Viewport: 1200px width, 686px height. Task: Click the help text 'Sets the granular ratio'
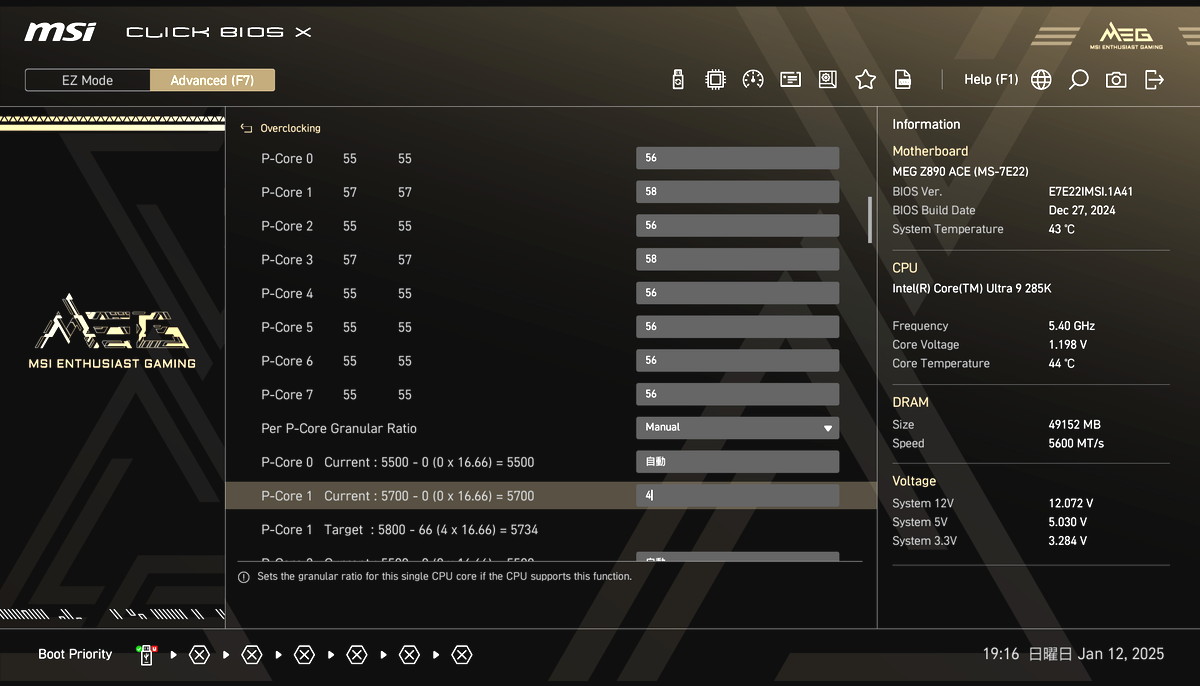click(445, 577)
